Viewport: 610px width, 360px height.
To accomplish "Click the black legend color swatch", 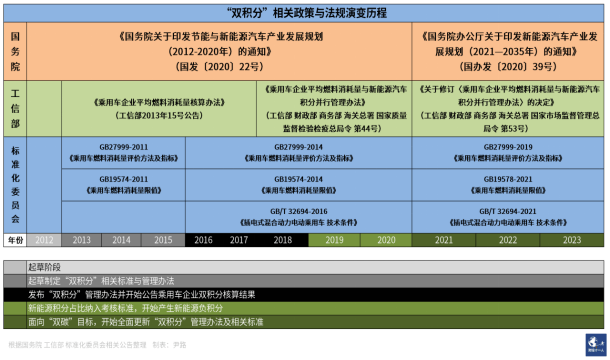I will pos(15,295).
